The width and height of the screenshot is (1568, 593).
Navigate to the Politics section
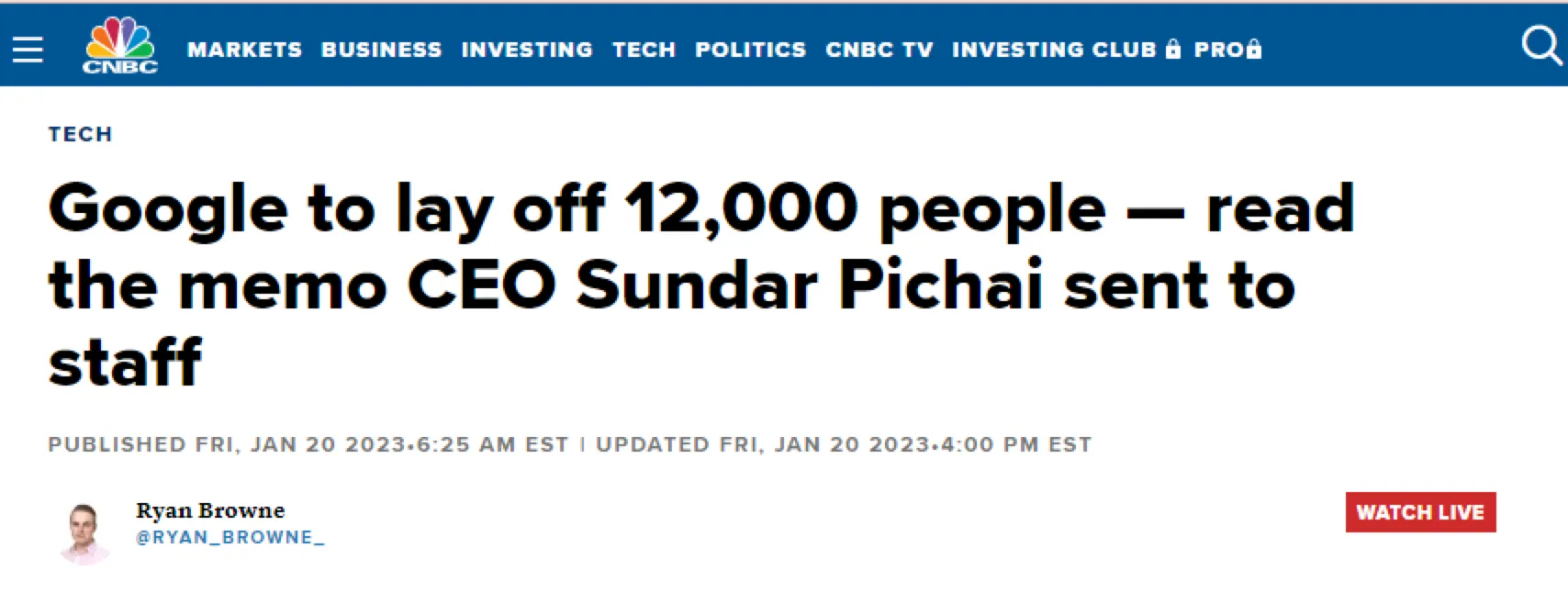pos(750,50)
